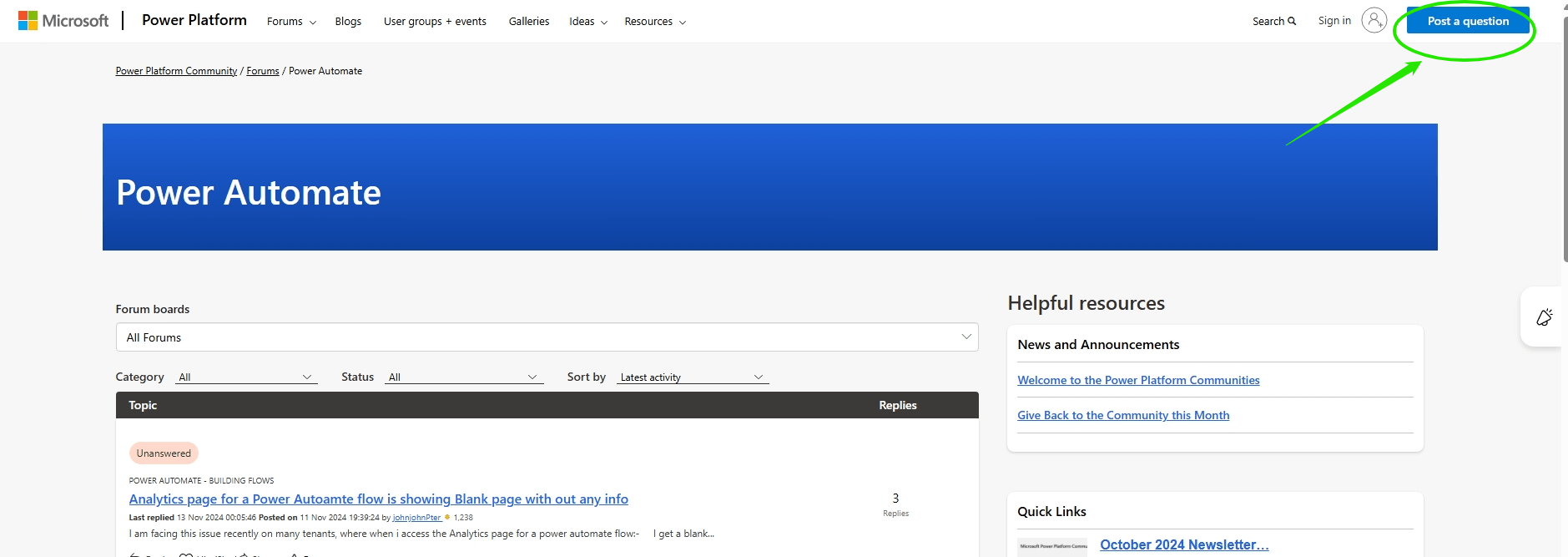View johnjohnPter's profile
1568x557 pixels.
click(416, 518)
